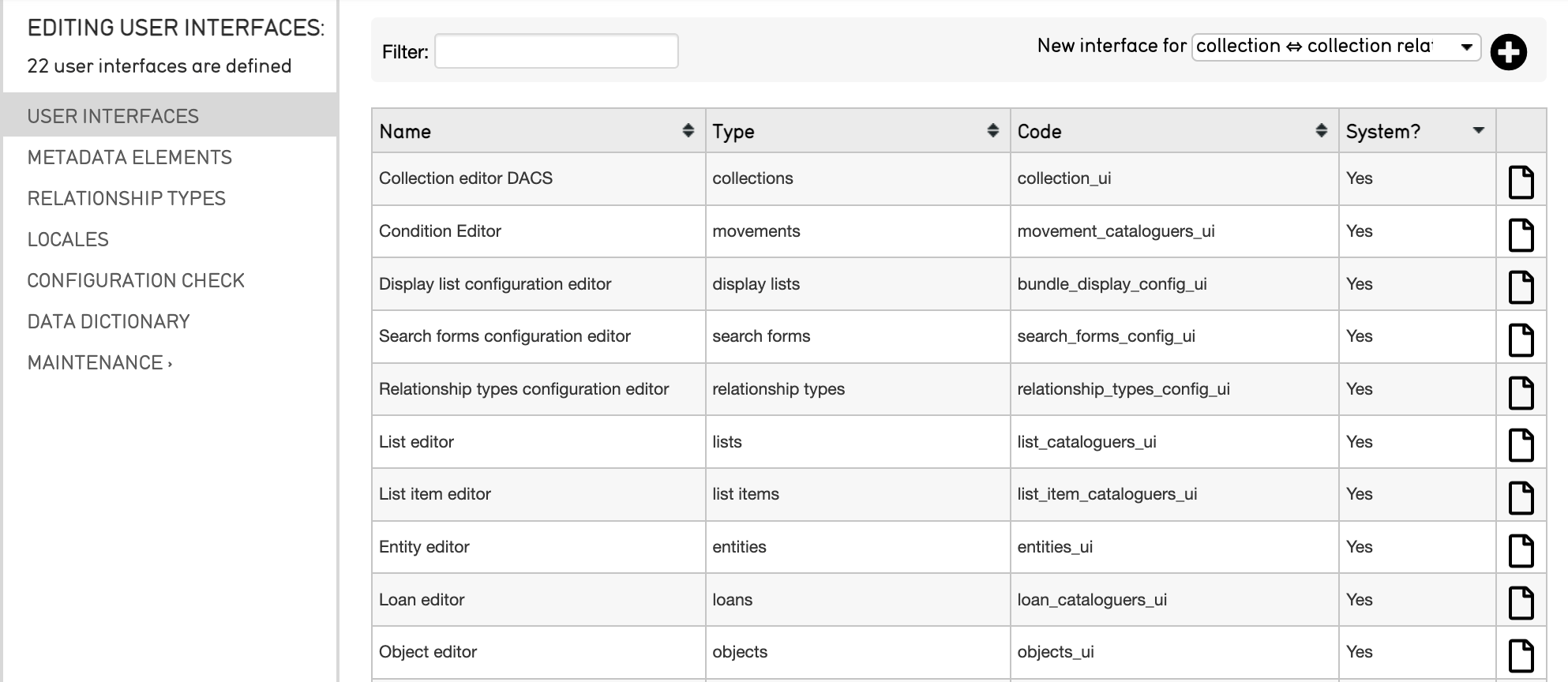
Task: Select Configuration Check in sidebar
Action: point(136,281)
